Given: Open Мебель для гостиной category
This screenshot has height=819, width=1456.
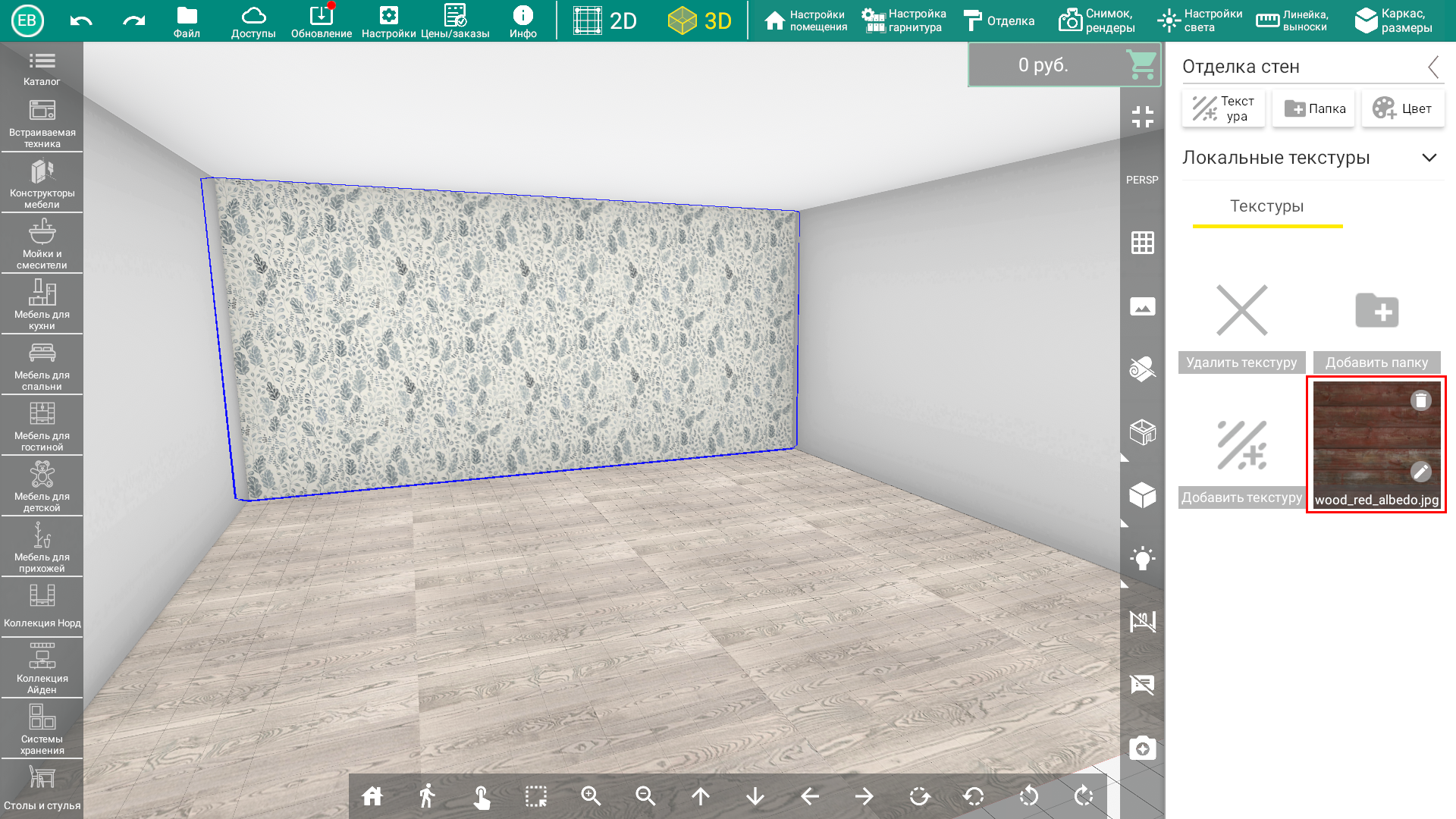Looking at the screenshot, I should 42,426.
